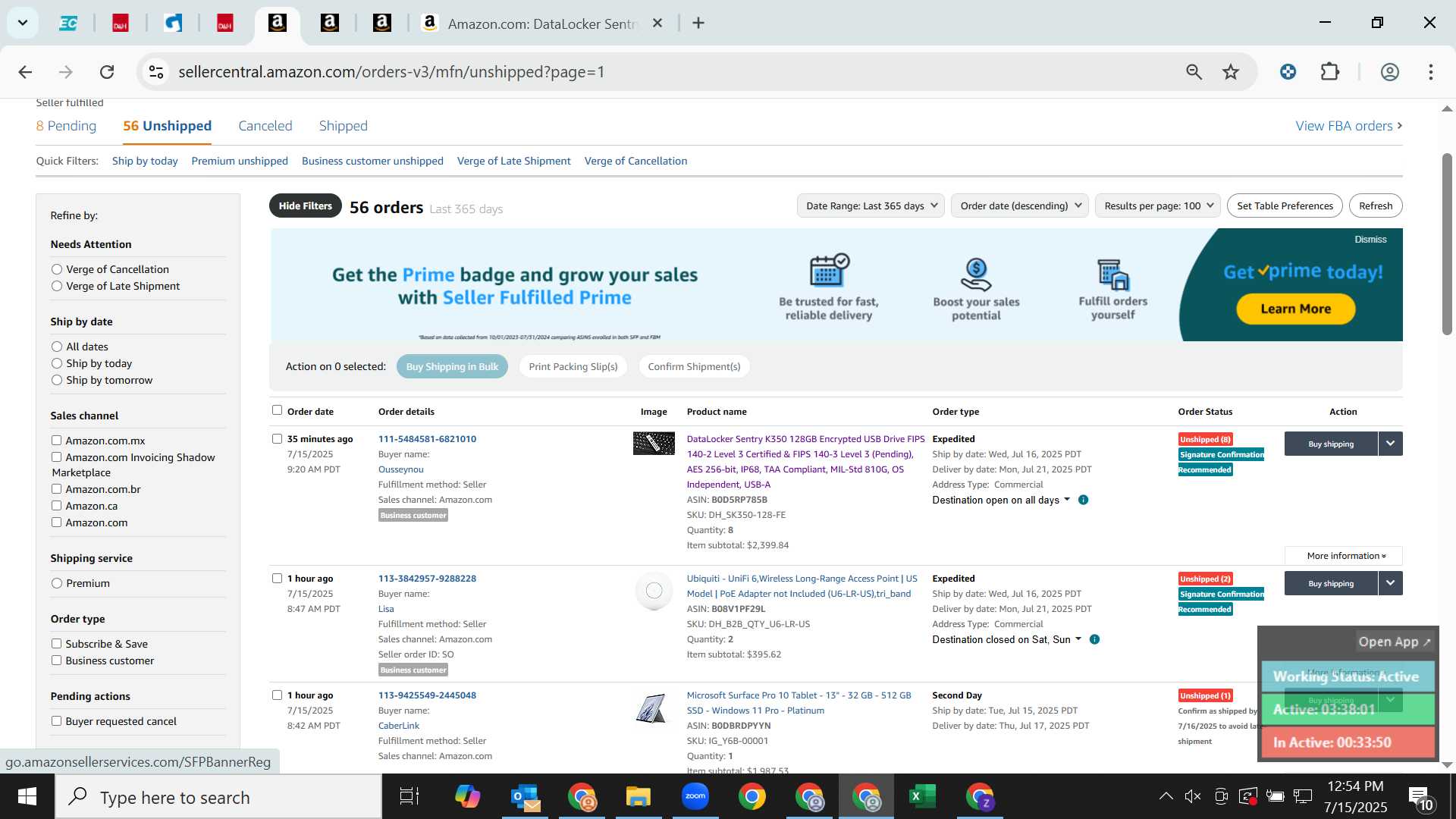
Task: Click info icon next to Destination open on all days
Action: click(1084, 500)
